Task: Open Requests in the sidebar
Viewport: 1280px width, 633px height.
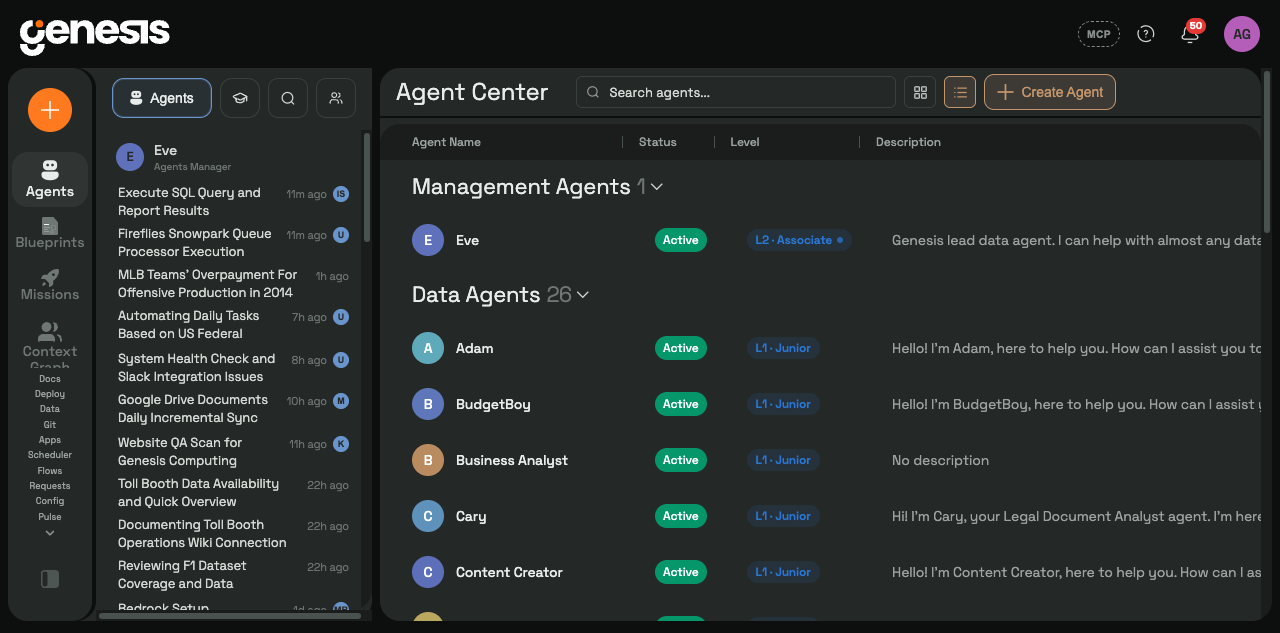Action: (x=50, y=486)
